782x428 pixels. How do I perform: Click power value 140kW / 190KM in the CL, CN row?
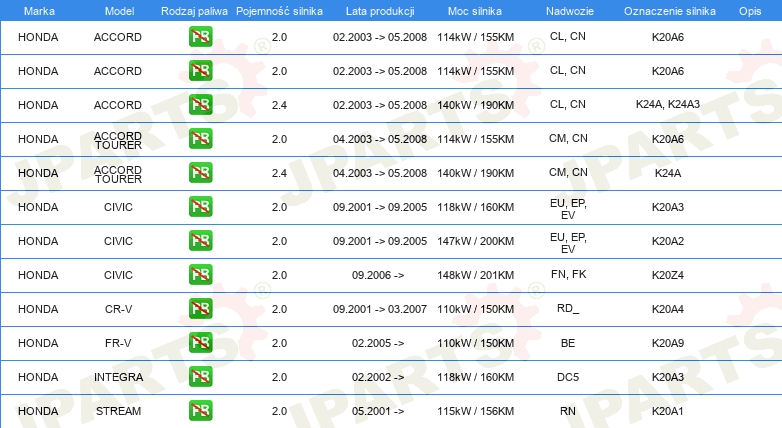tap(475, 105)
